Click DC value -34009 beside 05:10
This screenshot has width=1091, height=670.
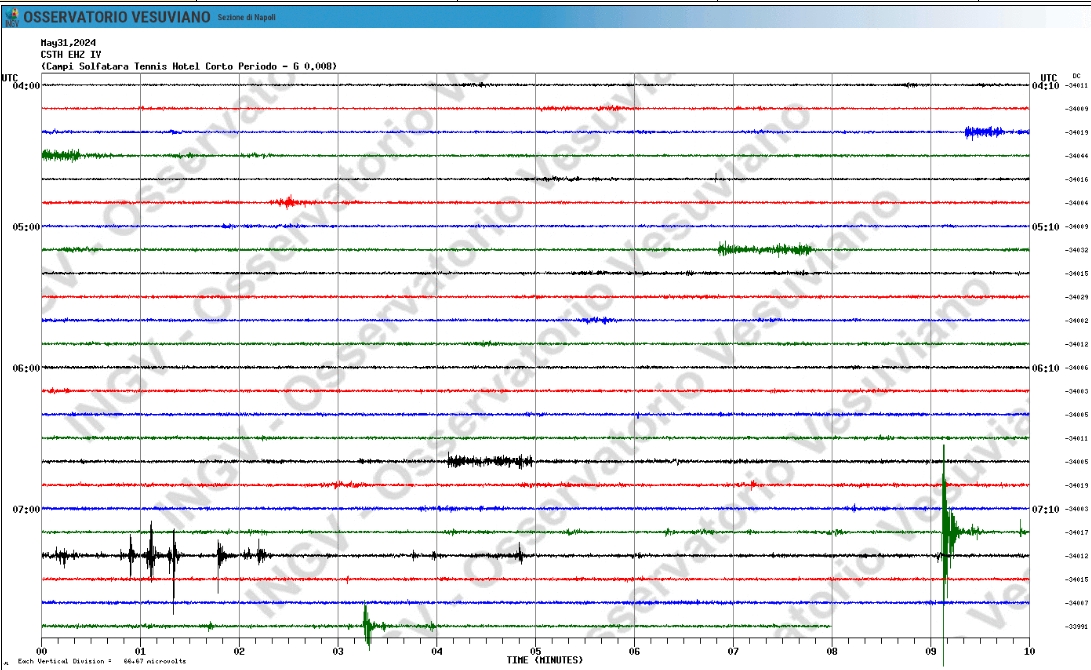coord(1077,227)
